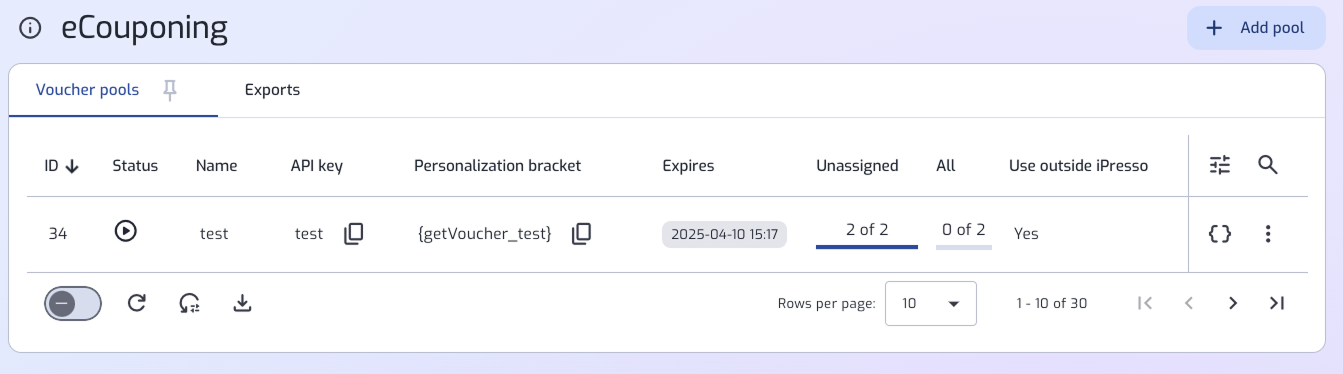Jump to the last page
This screenshot has width=1343, height=374.
(1276, 303)
